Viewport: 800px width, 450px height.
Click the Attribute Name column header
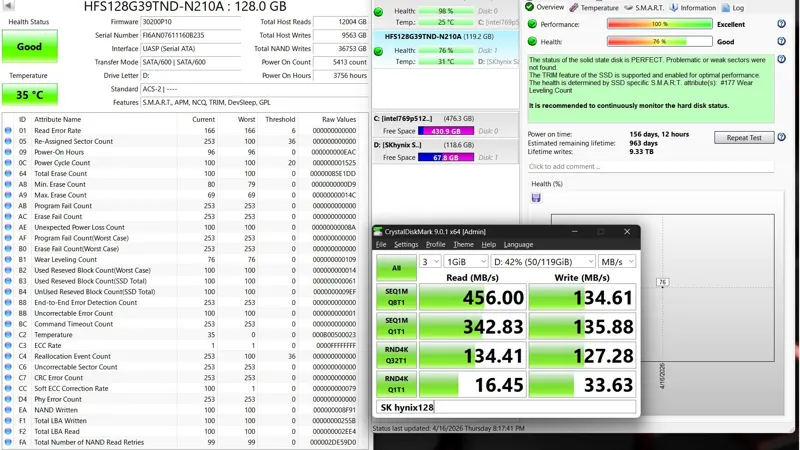[x=58, y=119]
